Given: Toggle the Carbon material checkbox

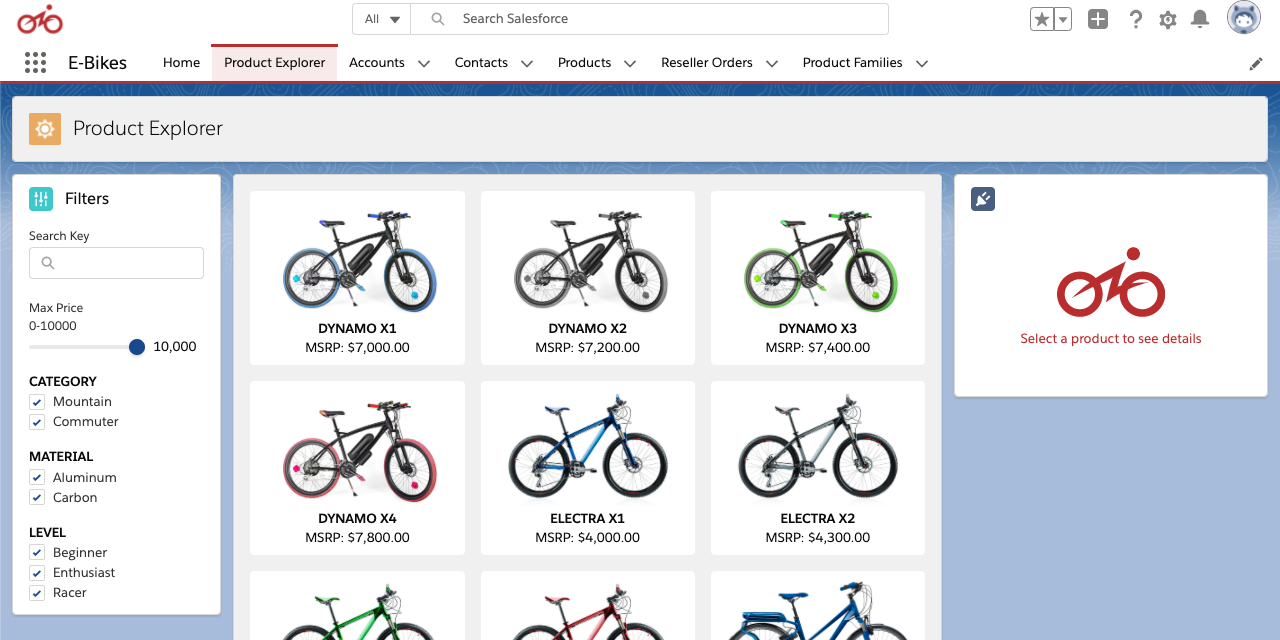Looking at the screenshot, I should coord(37,498).
